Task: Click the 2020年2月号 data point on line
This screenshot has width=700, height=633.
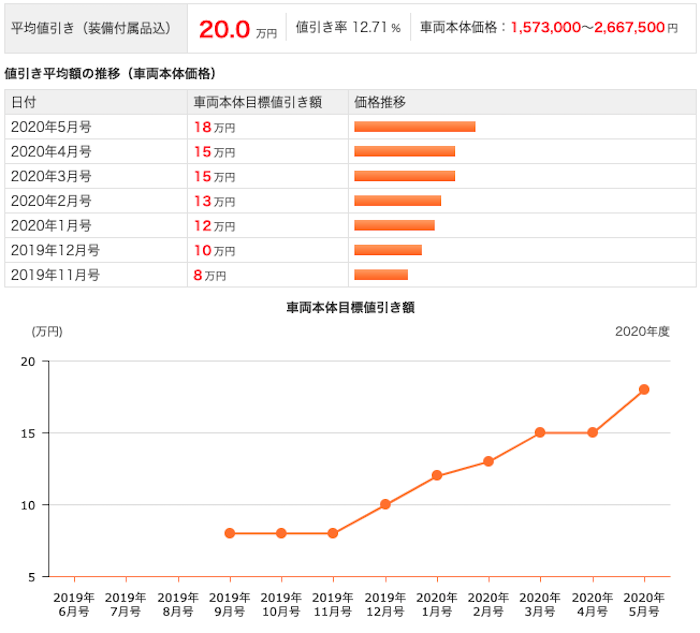Action: point(488,461)
